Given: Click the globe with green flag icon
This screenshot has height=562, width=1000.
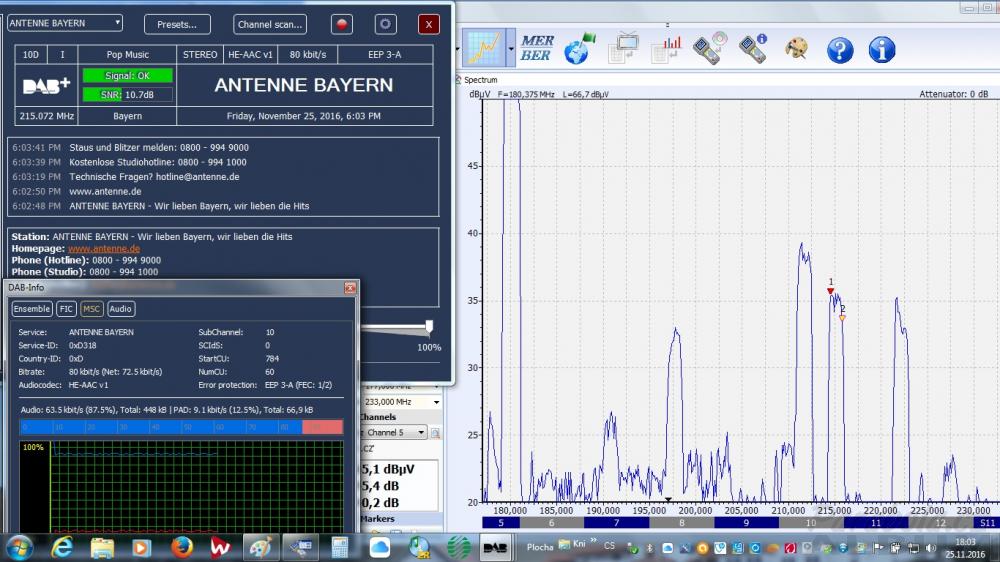Looking at the screenshot, I should 579,48.
